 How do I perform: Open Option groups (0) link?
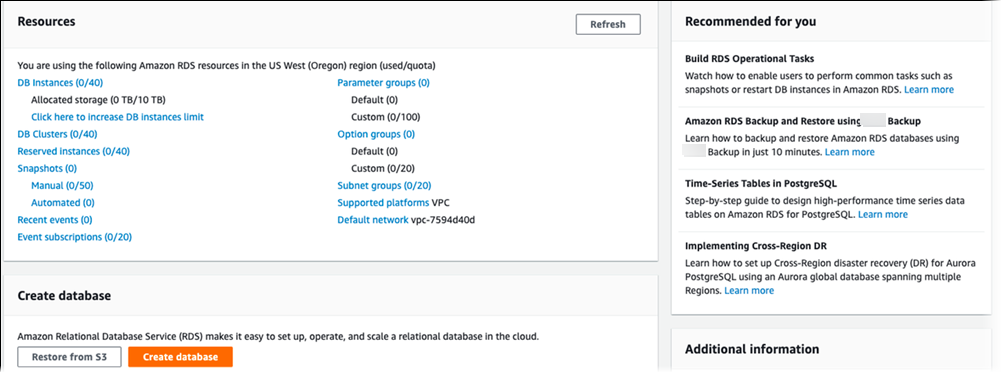376,134
